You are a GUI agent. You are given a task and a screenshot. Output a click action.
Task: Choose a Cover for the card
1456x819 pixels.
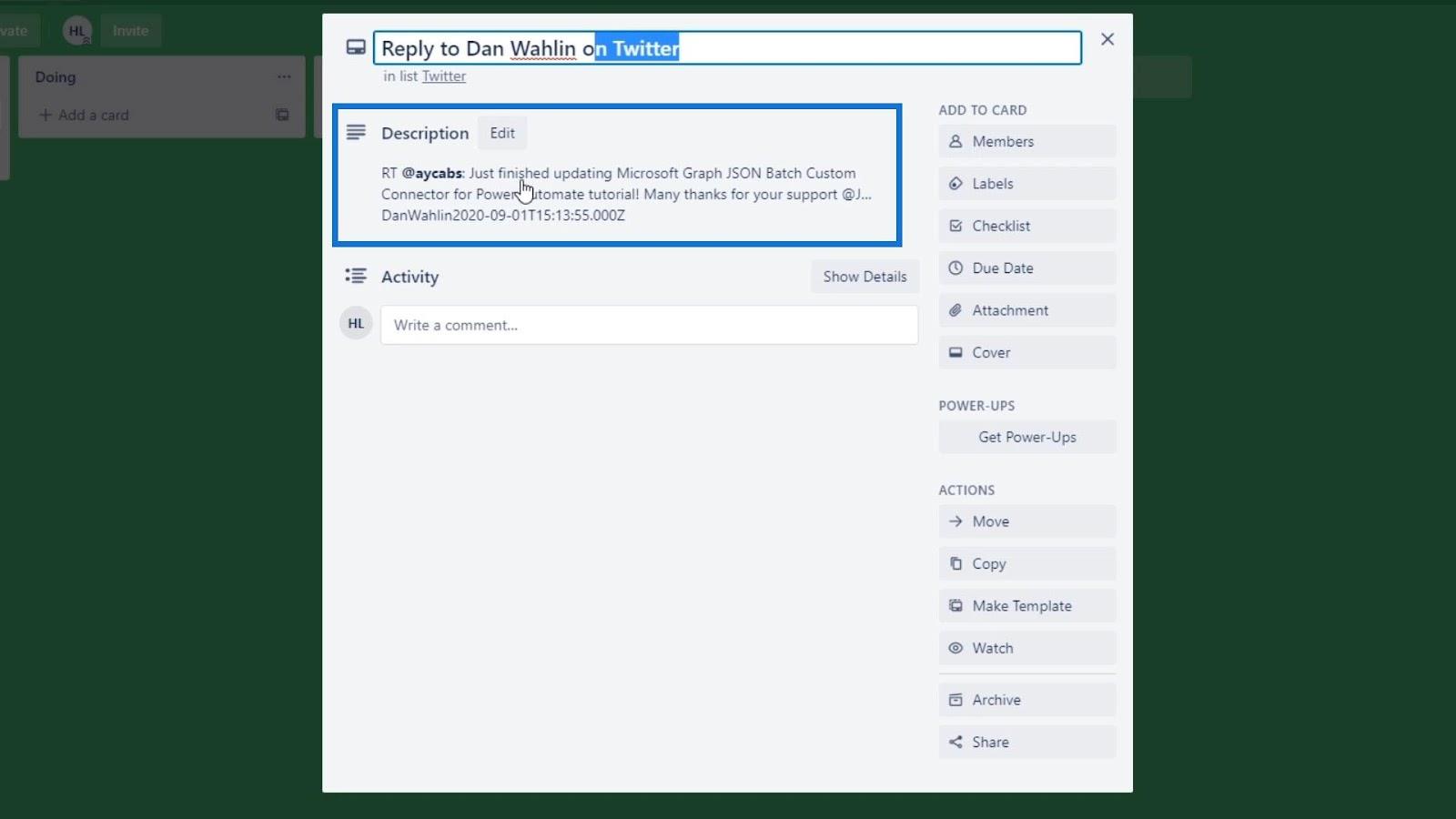(x=1027, y=352)
